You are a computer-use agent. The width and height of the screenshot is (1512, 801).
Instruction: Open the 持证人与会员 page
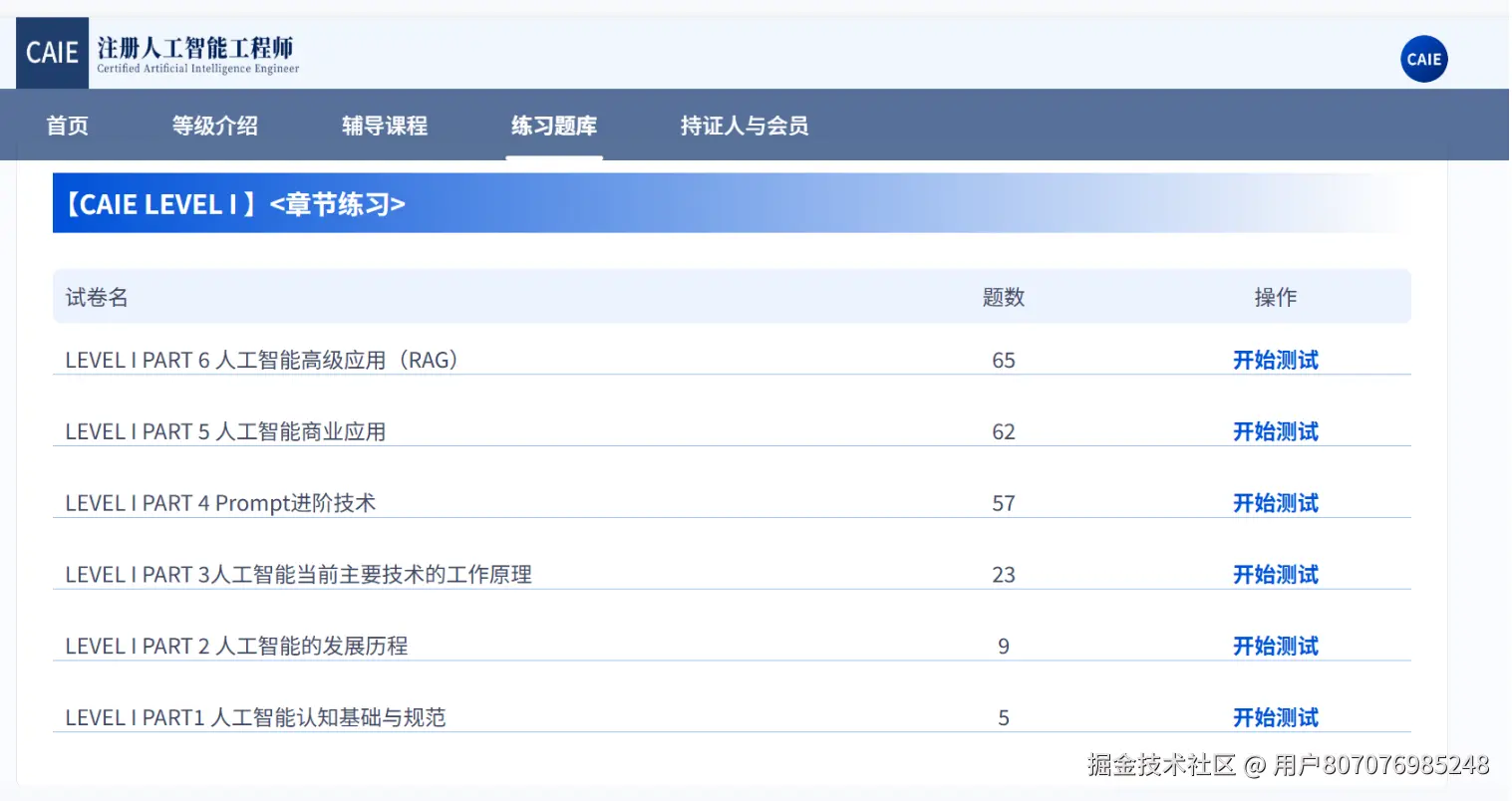[x=743, y=125]
